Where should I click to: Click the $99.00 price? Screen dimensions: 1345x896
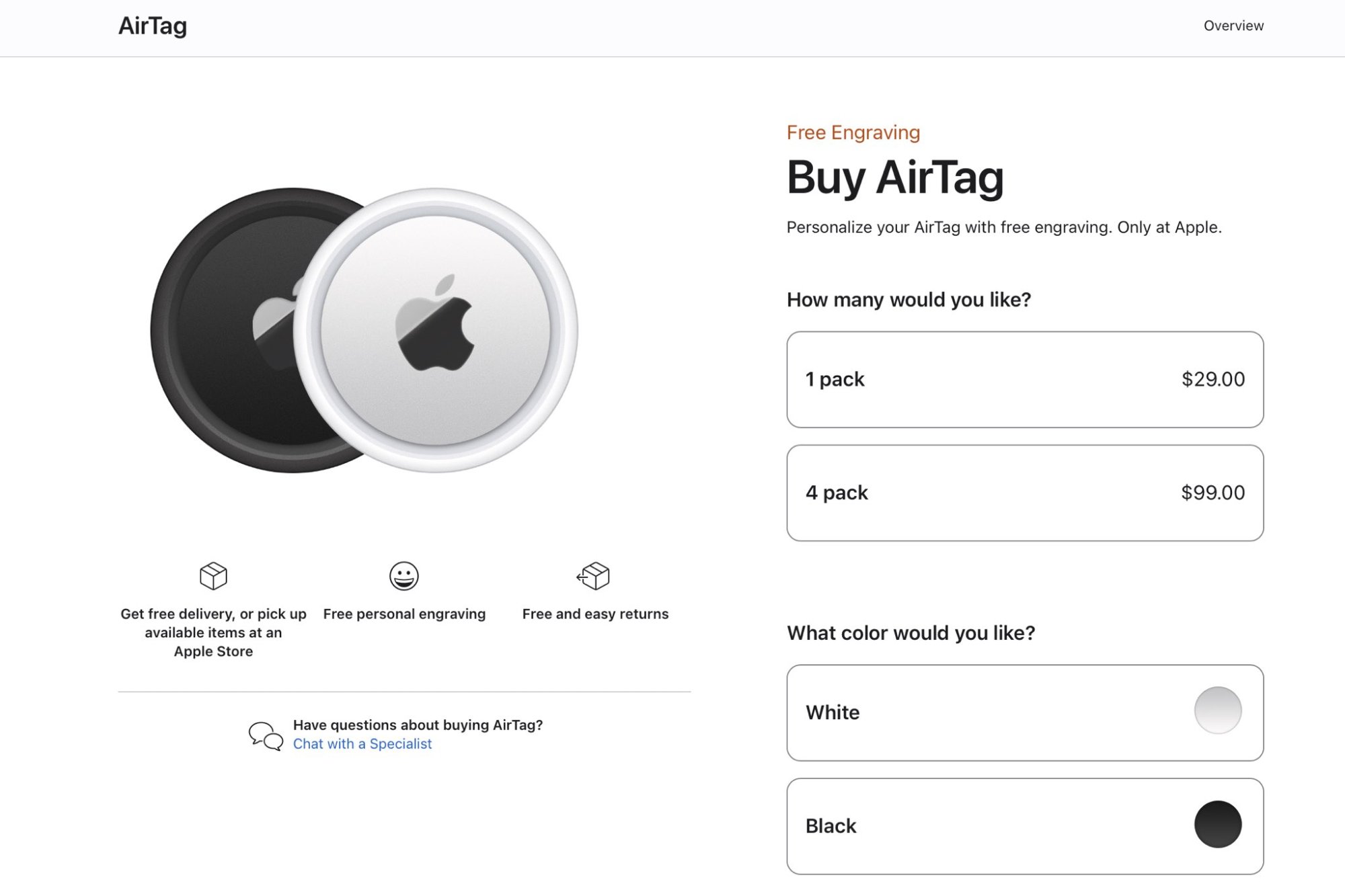pyautogui.click(x=1213, y=493)
